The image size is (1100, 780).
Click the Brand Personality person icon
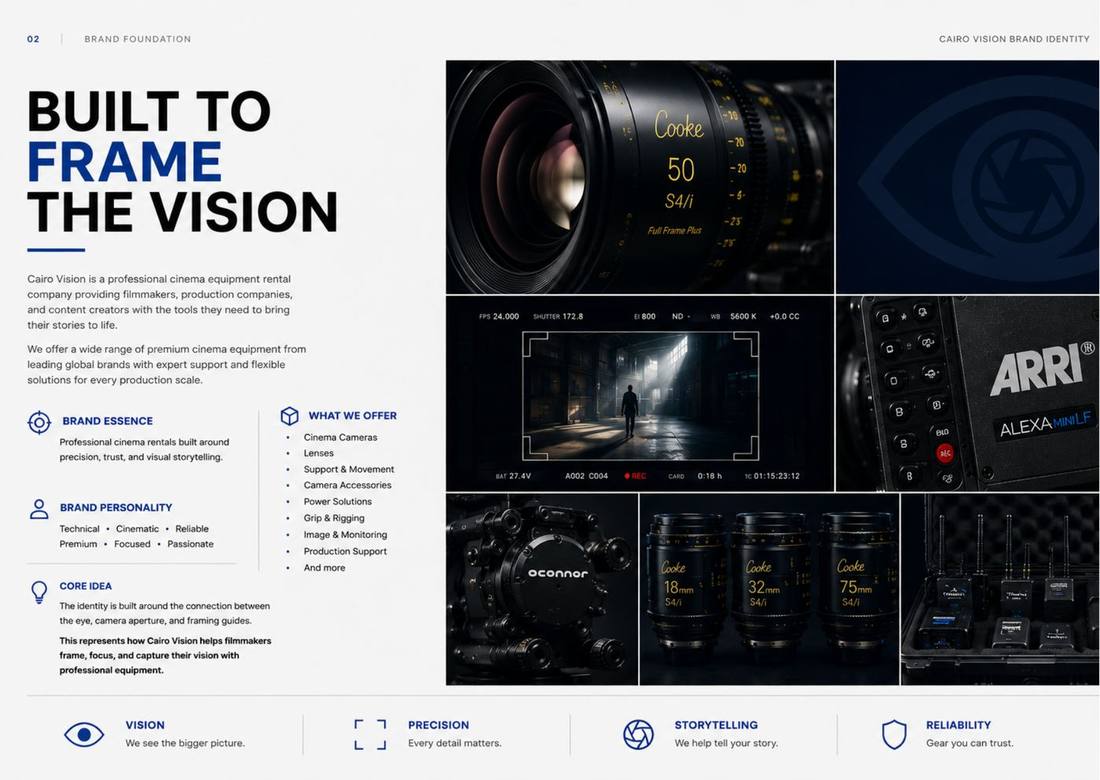39,509
